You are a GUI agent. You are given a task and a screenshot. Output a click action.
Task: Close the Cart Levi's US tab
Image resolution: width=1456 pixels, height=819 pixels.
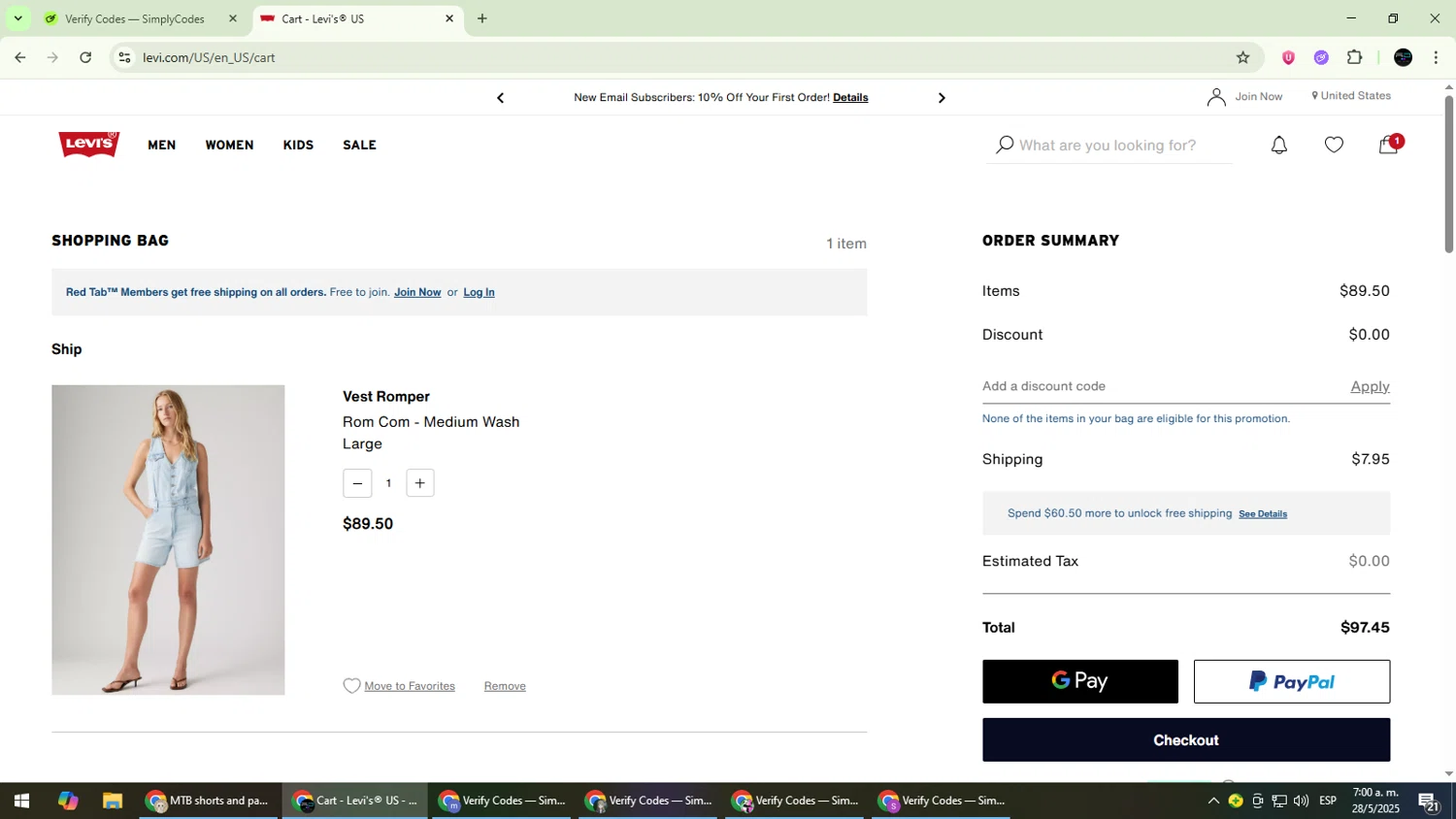tap(449, 18)
